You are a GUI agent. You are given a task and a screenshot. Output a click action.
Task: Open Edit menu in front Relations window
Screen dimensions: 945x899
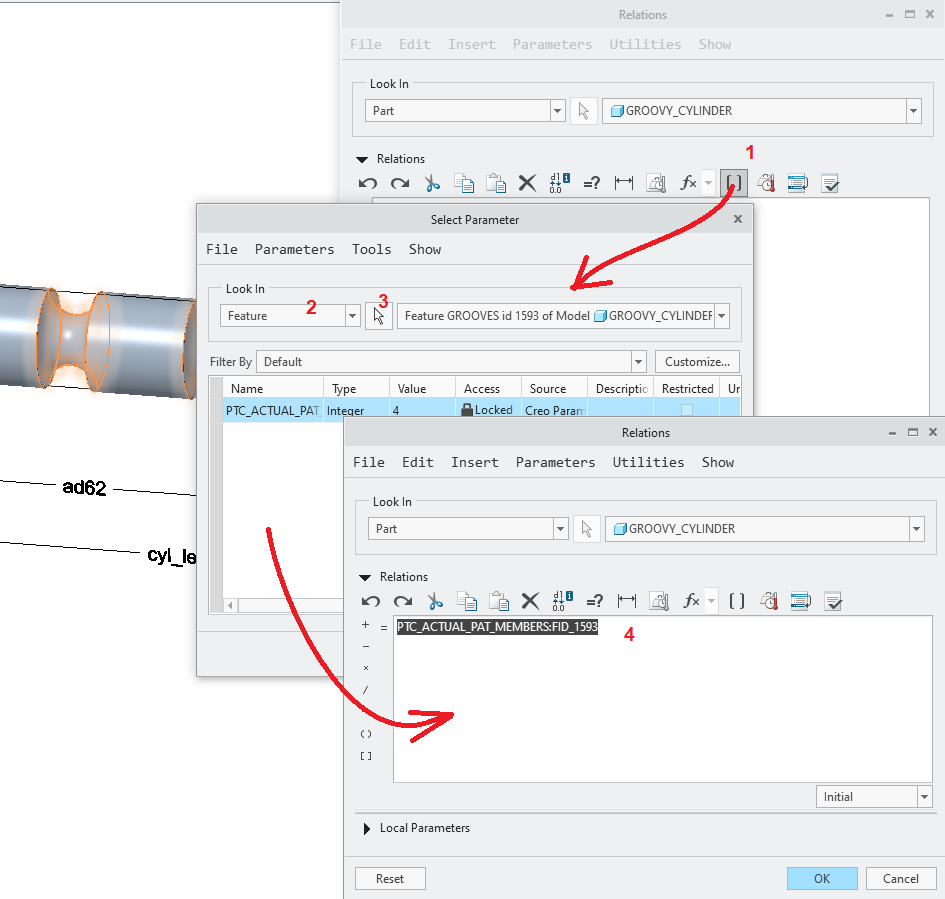(x=418, y=463)
